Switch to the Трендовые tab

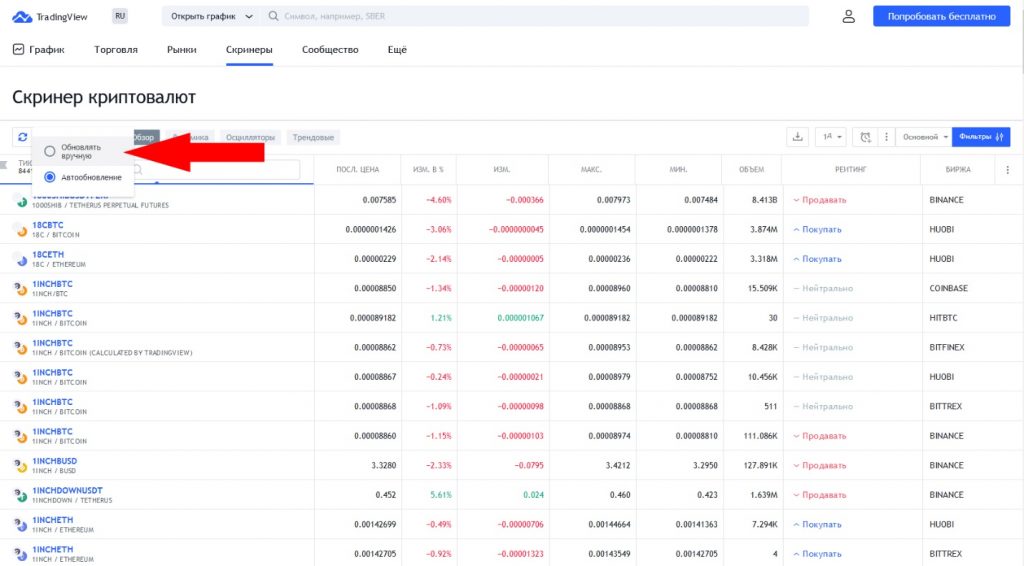313,137
